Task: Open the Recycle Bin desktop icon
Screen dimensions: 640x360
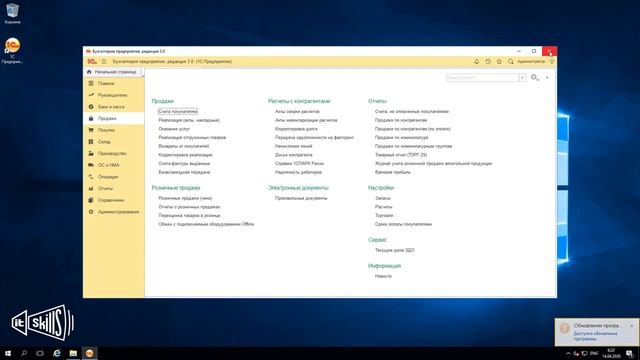Action: (x=12, y=13)
